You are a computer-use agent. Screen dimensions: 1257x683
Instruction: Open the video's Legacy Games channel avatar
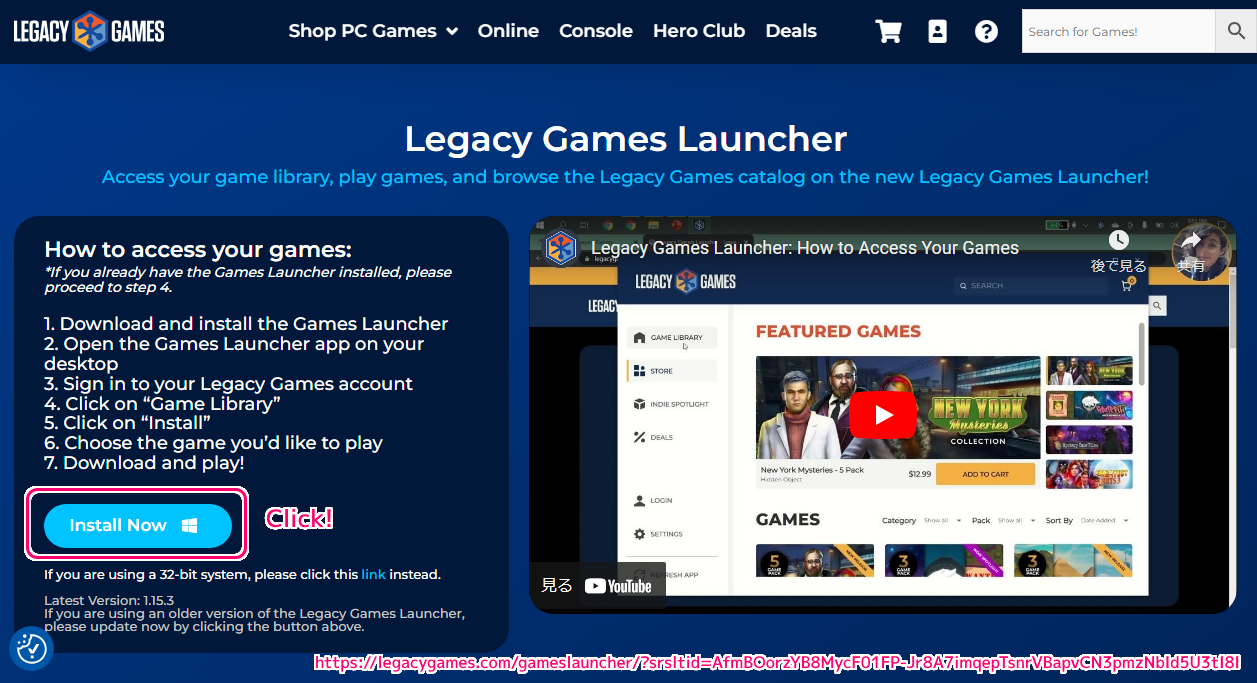tap(560, 248)
